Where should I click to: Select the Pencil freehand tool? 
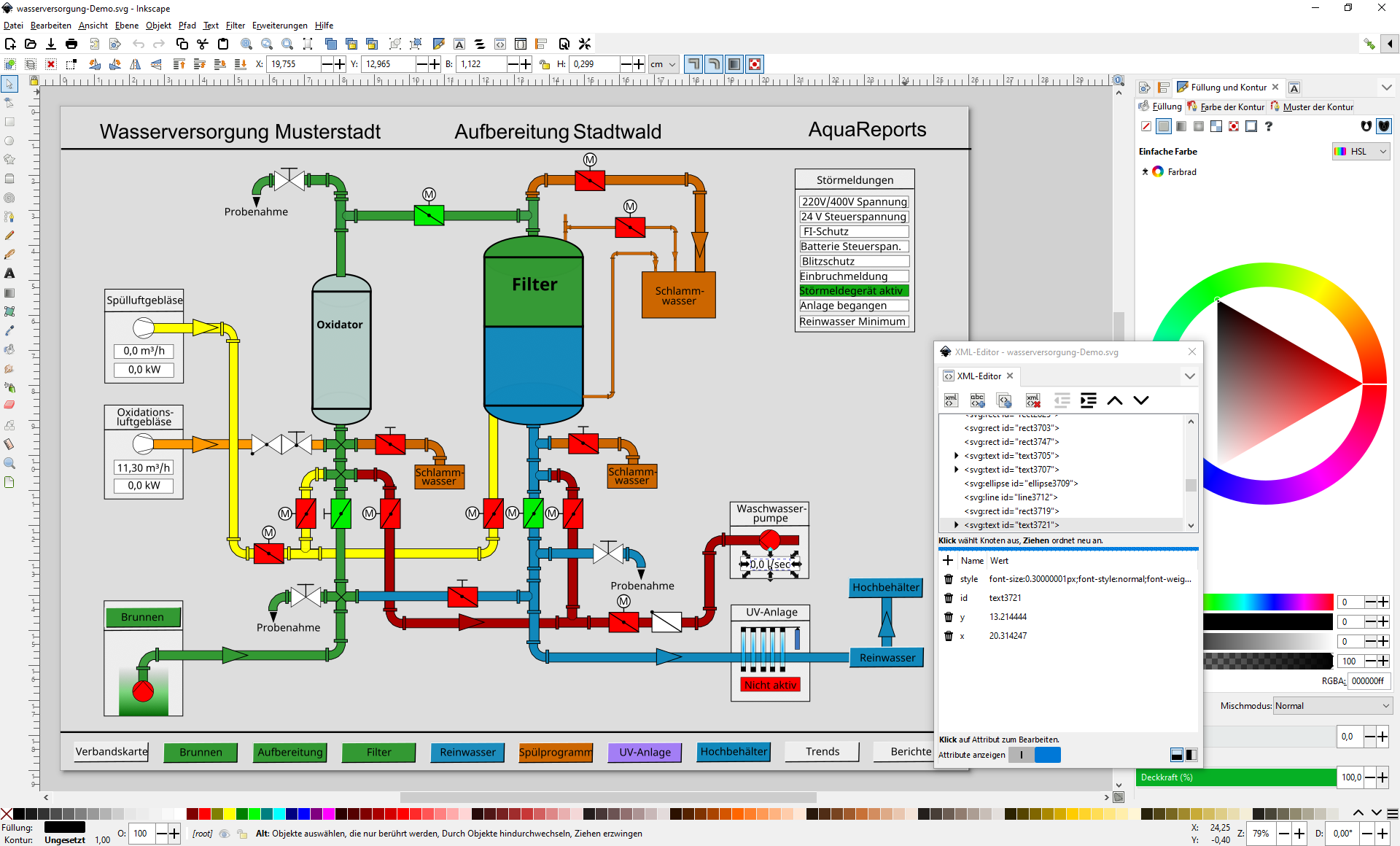pyautogui.click(x=9, y=236)
